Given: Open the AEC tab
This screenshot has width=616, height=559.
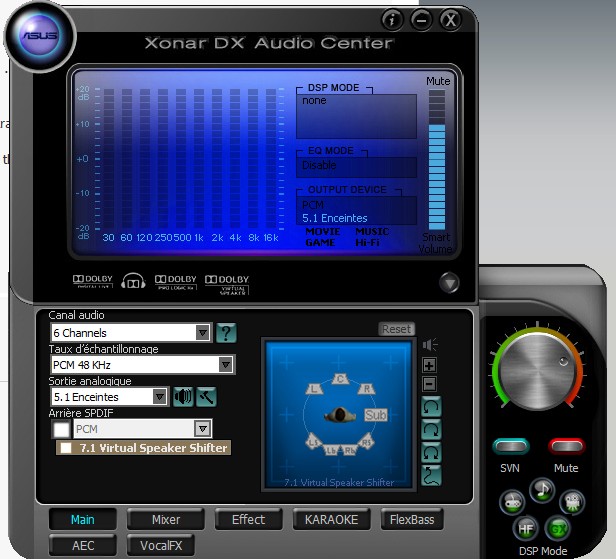Looking at the screenshot, I should click(x=83, y=545).
